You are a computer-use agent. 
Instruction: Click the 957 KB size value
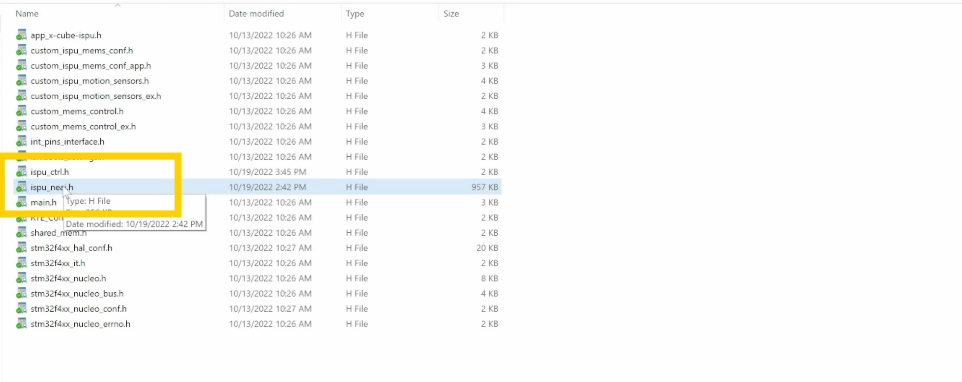(485, 187)
